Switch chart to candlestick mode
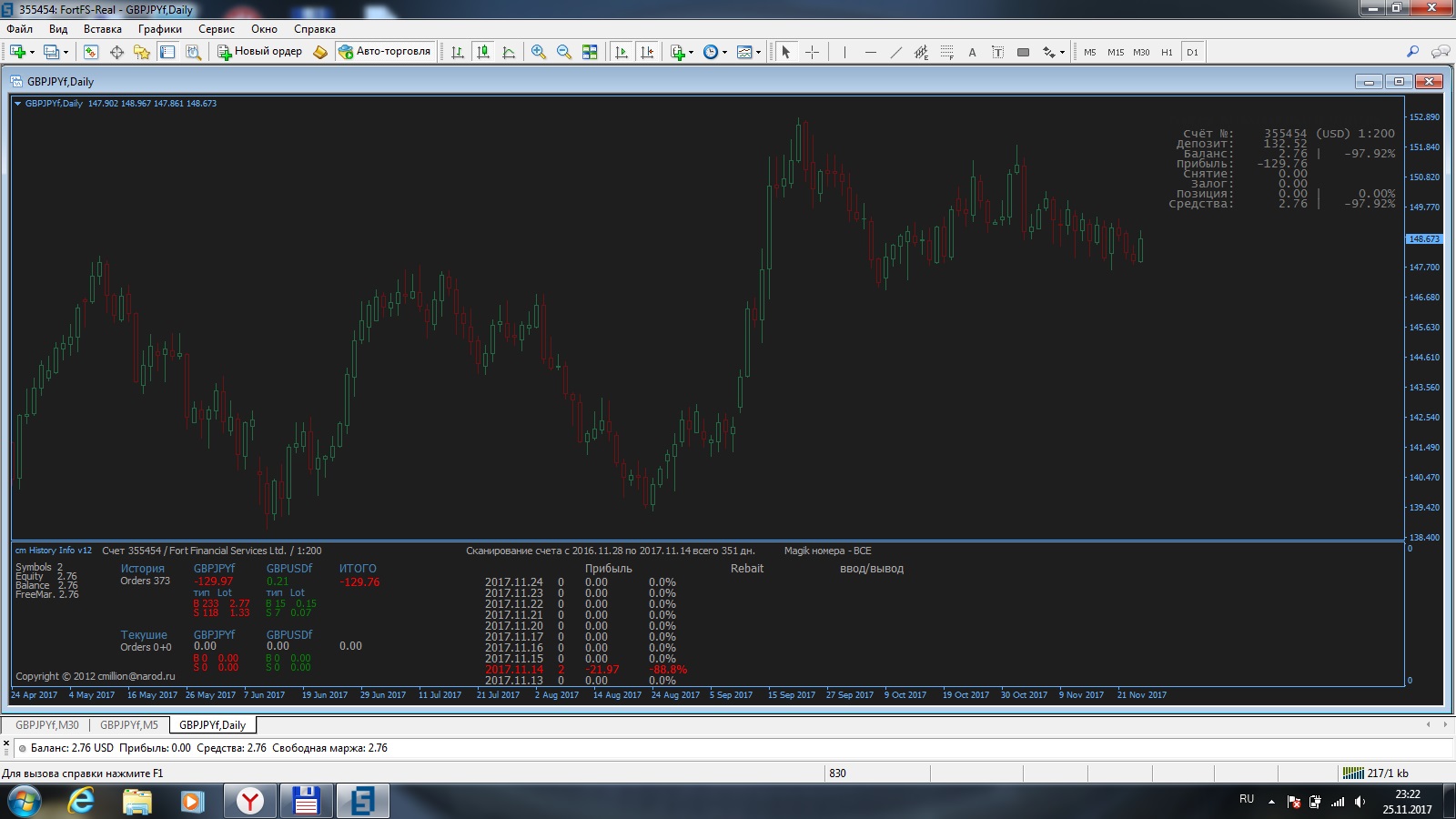This screenshot has height=819, width=1456. (483, 52)
